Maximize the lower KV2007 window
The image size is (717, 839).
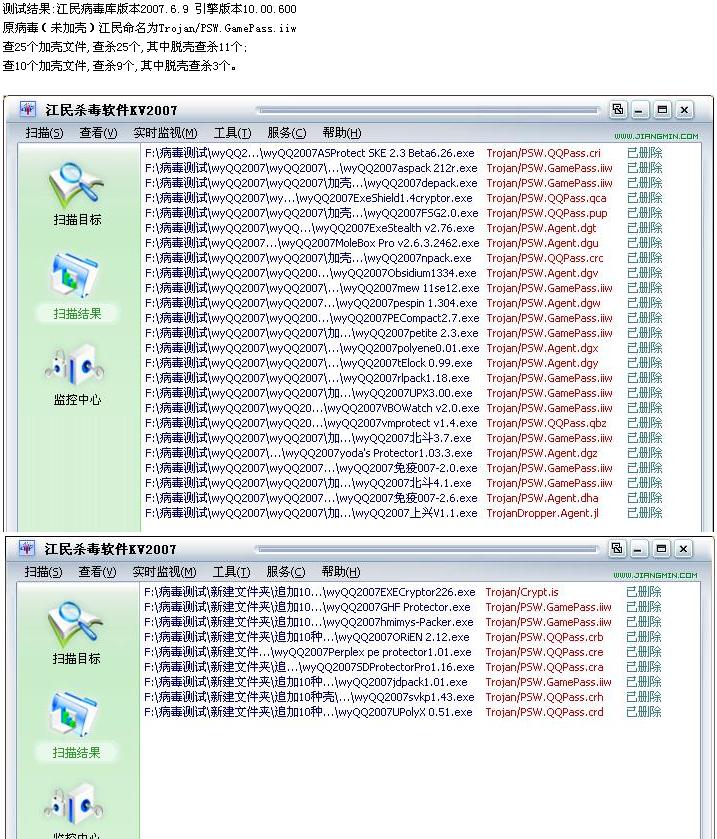click(x=661, y=548)
